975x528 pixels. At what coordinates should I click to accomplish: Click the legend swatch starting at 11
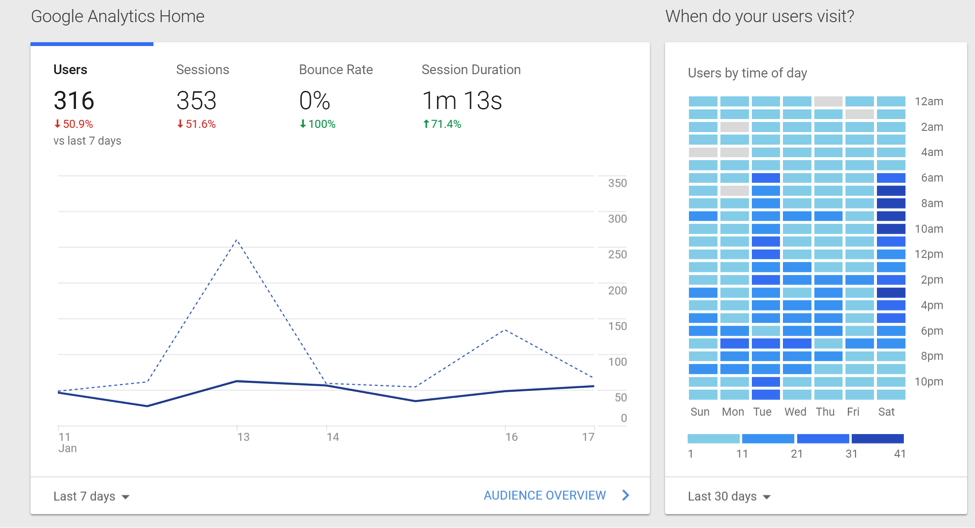pyautogui.click(x=768, y=438)
